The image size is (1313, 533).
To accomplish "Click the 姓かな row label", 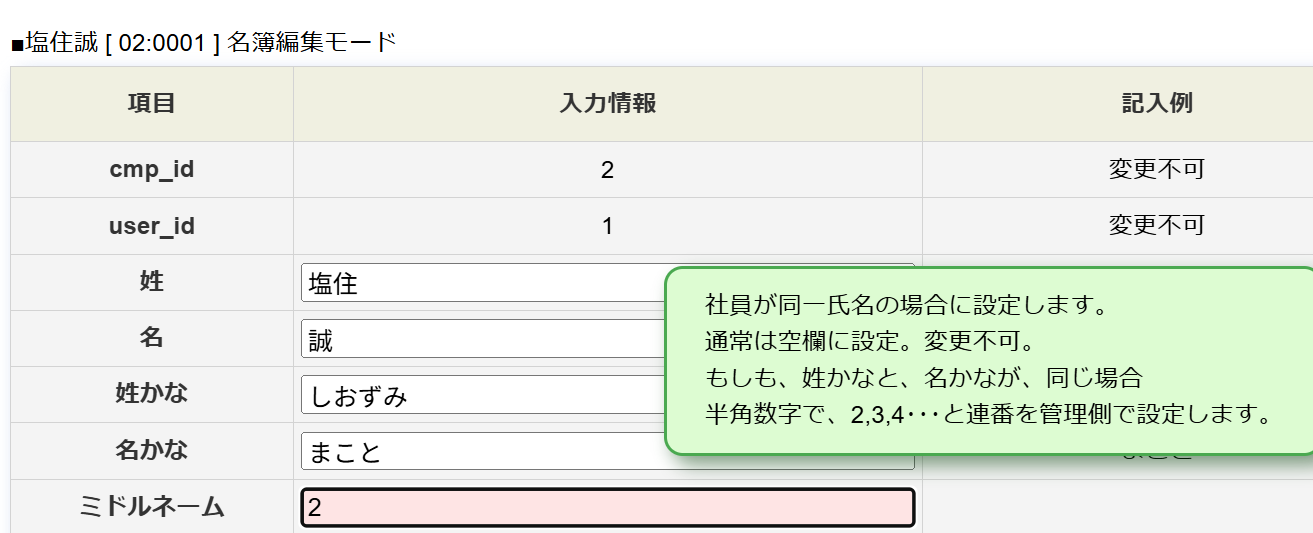I will click(x=152, y=393).
